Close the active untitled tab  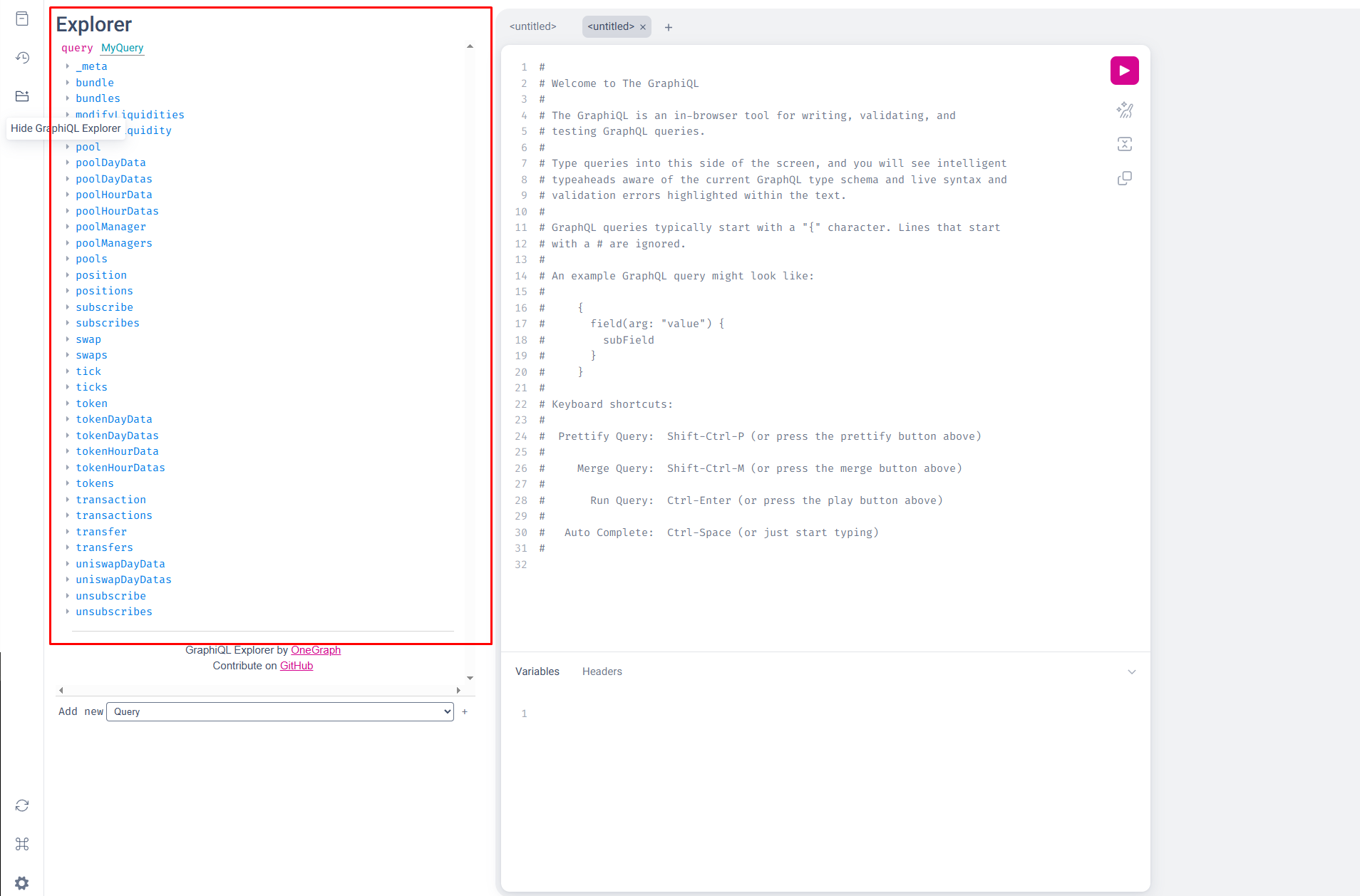click(643, 27)
